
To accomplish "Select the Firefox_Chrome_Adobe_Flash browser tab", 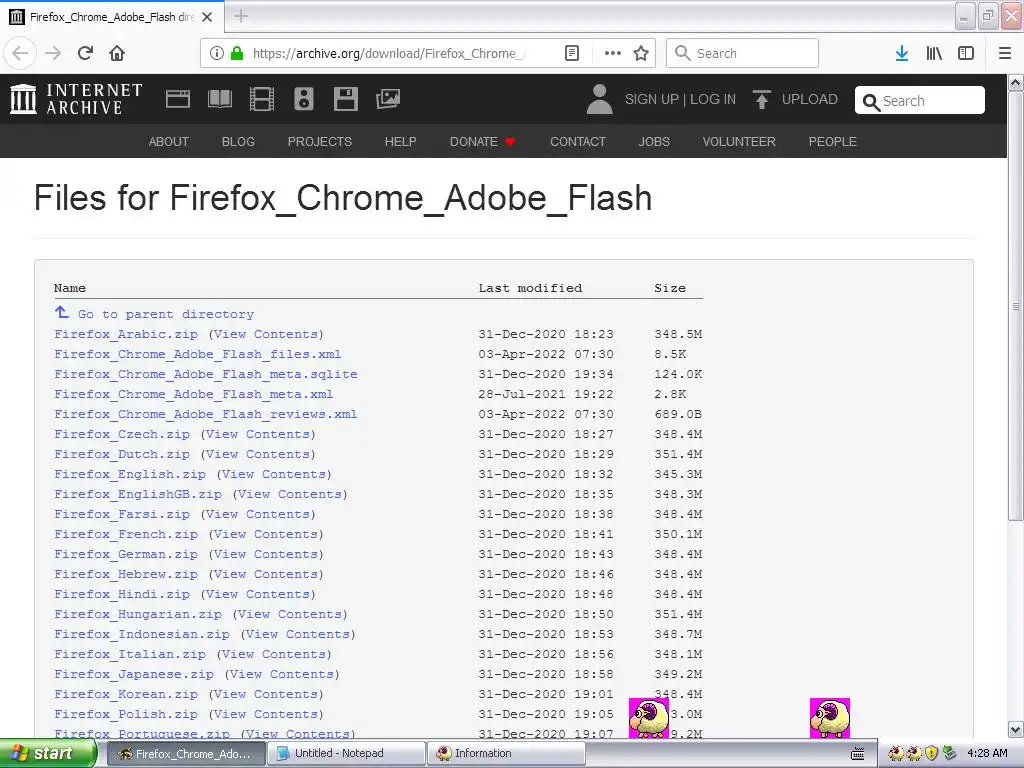I will click(112, 16).
